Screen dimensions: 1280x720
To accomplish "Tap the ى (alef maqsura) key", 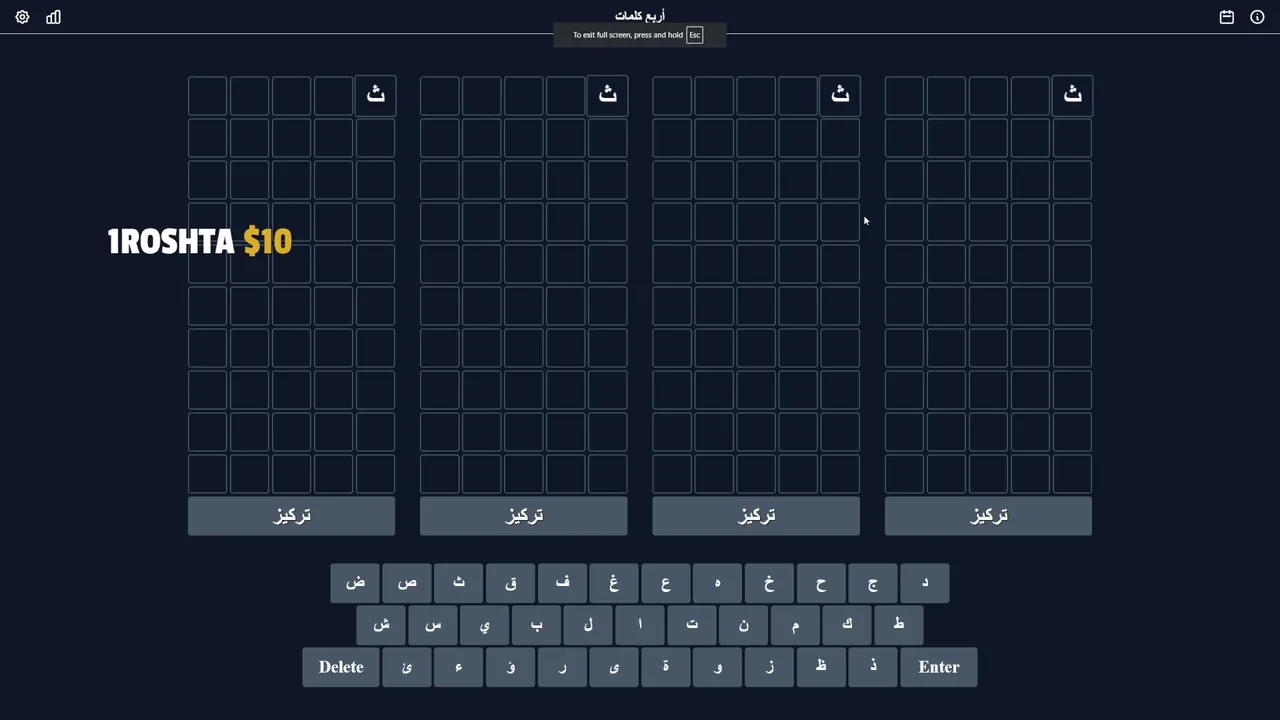I will [614, 667].
